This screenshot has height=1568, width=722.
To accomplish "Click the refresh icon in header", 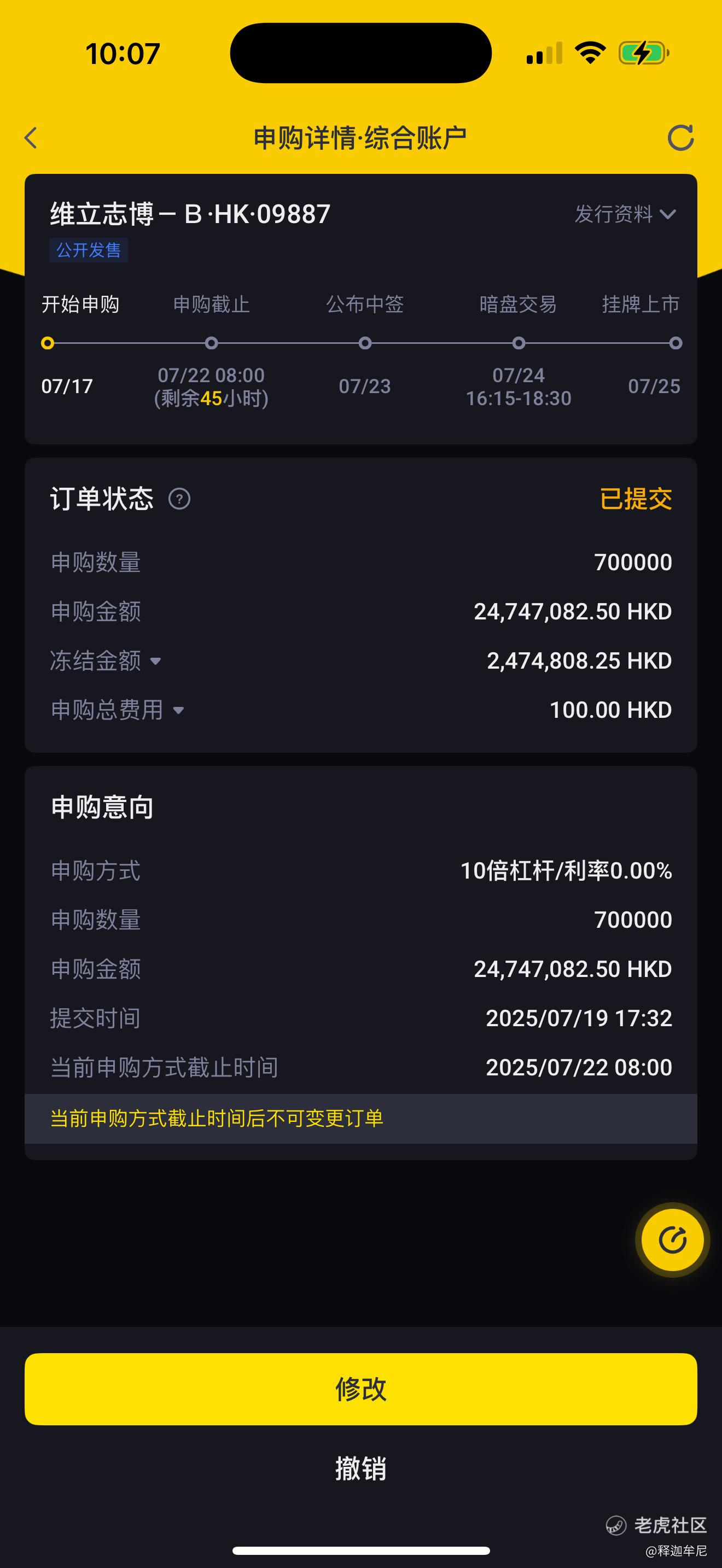I will (680, 138).
